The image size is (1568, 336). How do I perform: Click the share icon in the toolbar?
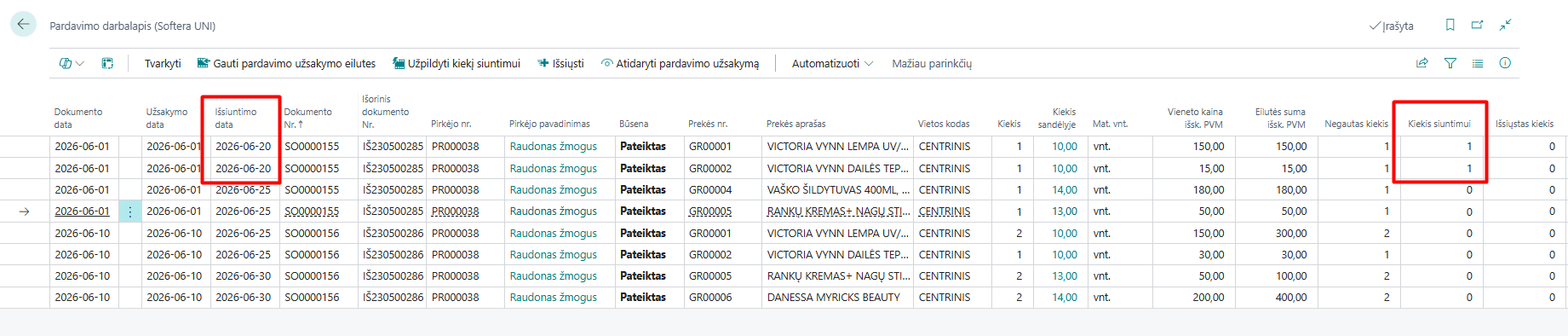pyautogui.click(x=1422, y=63)
